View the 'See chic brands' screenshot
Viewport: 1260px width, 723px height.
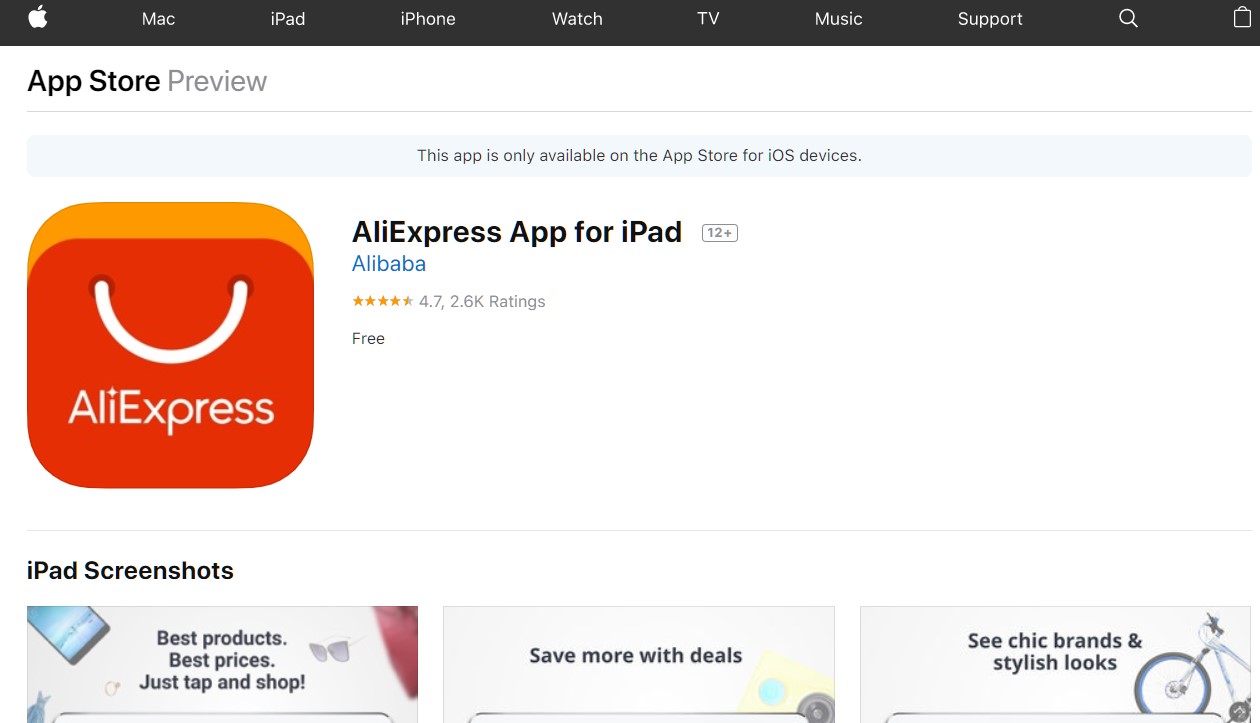click(x=1055, y=664)
